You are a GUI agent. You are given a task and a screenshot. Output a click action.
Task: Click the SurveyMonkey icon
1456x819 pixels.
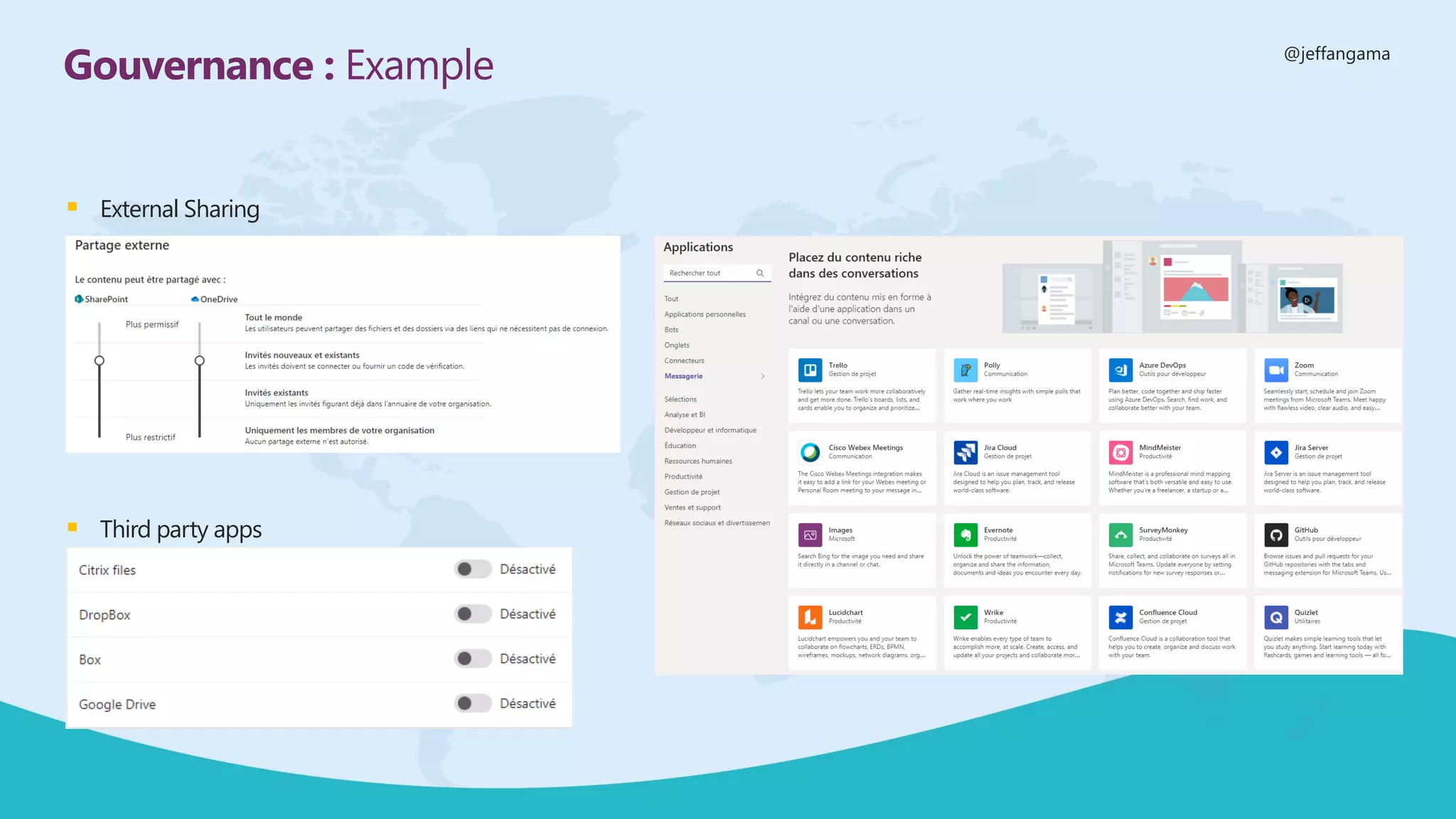1120,535
